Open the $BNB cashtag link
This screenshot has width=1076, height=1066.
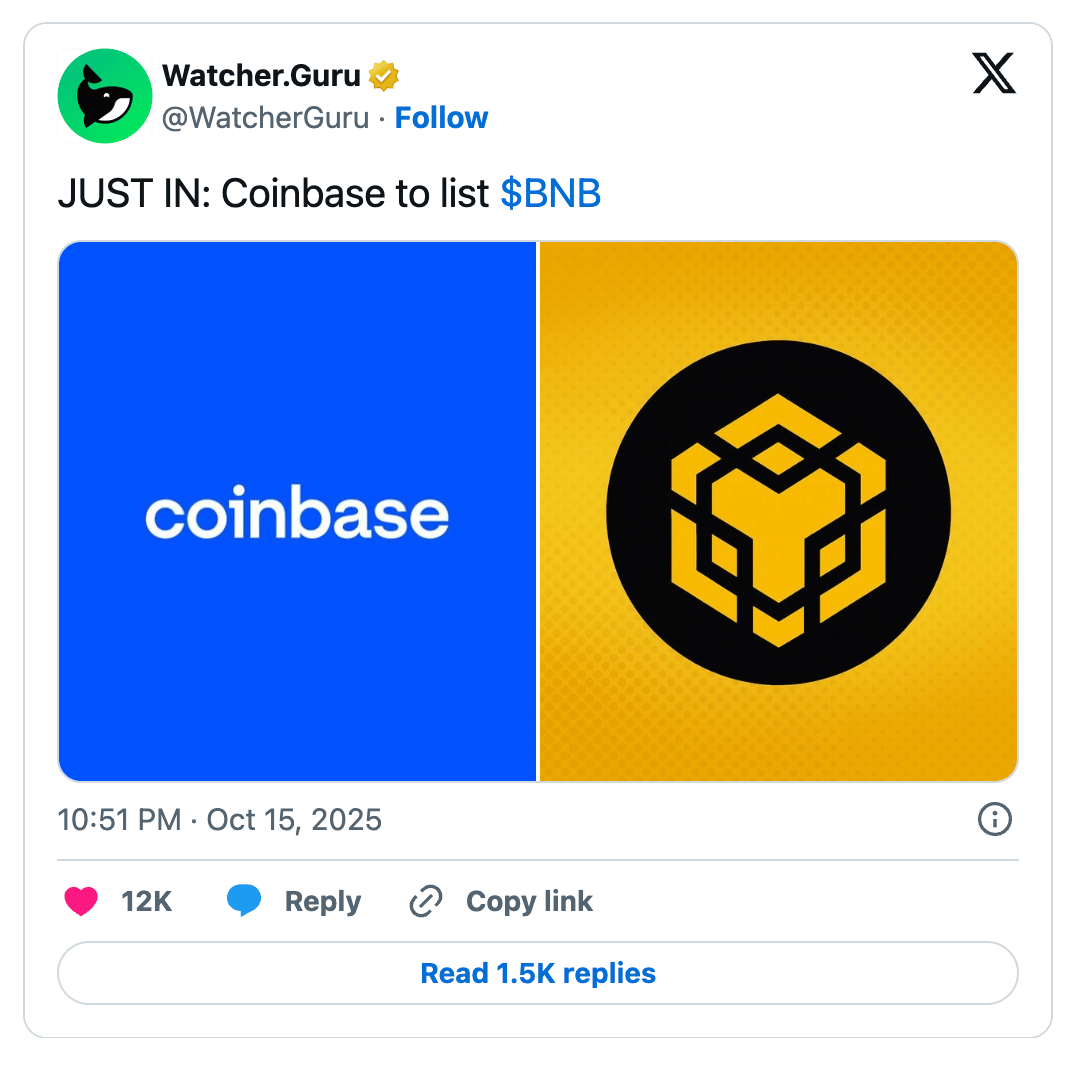point(550,194)
